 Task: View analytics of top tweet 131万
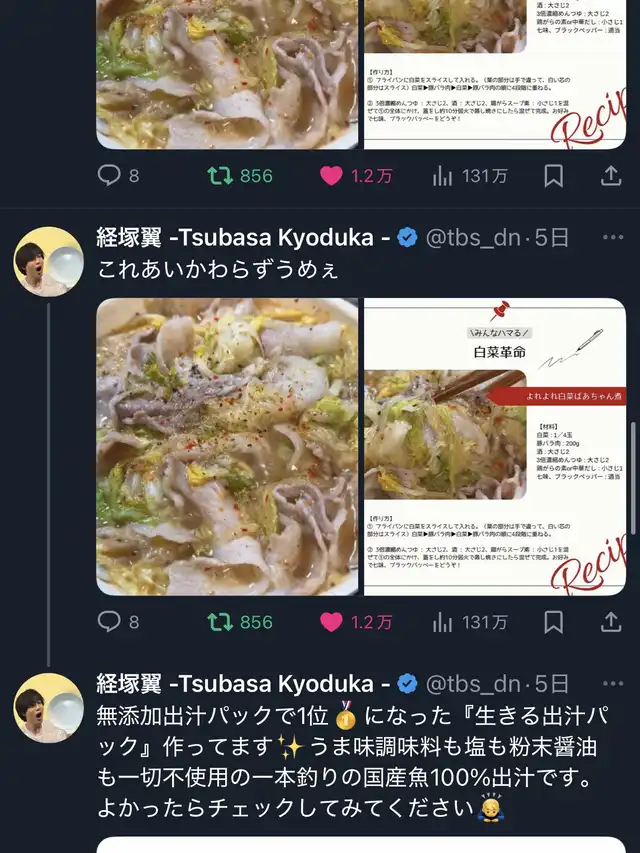coord(470,176)
